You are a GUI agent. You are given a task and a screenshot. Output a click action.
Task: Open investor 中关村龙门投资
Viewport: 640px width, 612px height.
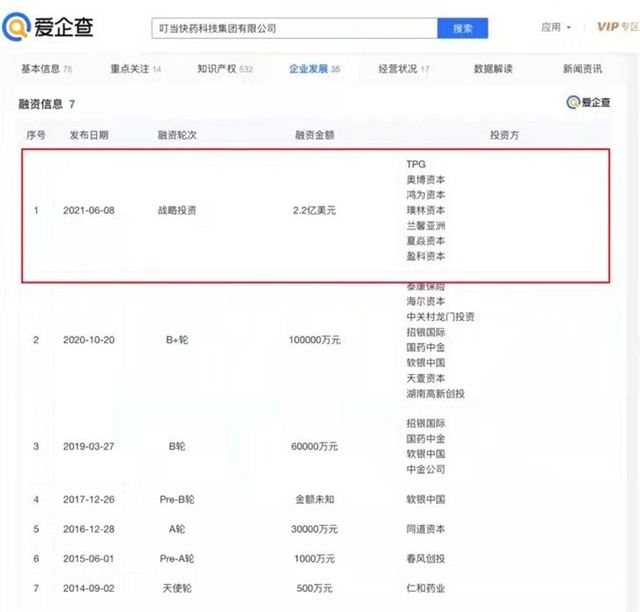tap(440, 317)
